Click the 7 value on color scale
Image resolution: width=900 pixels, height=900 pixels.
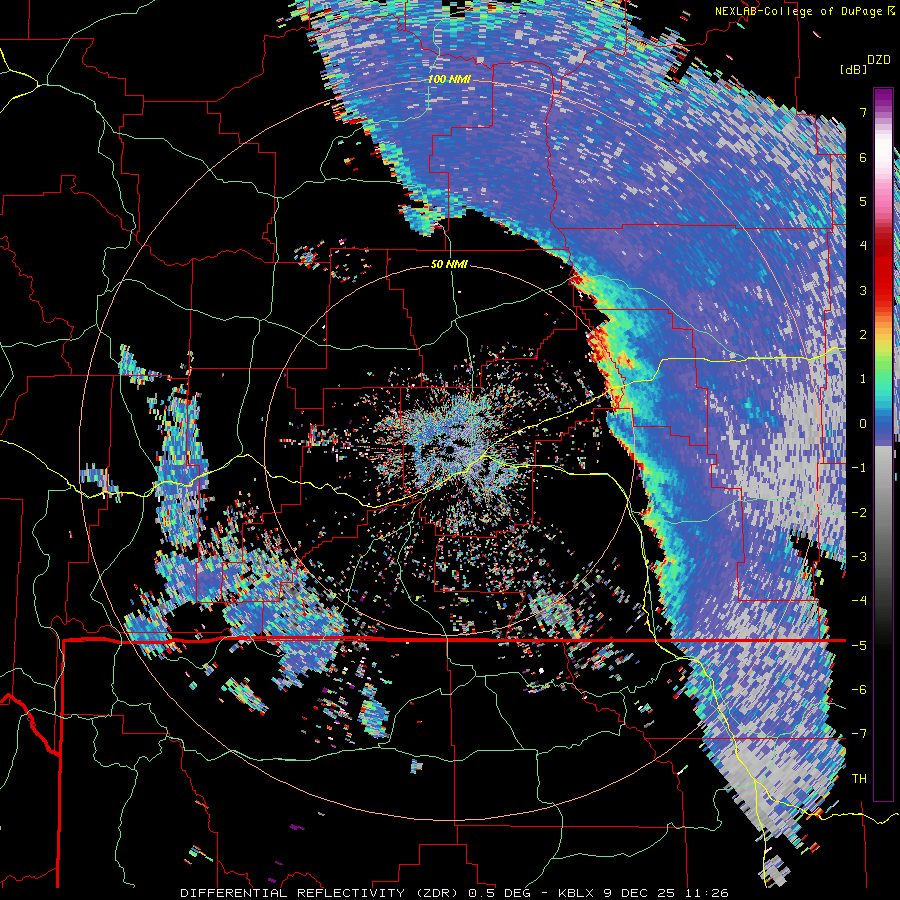(x=863, y=112)
